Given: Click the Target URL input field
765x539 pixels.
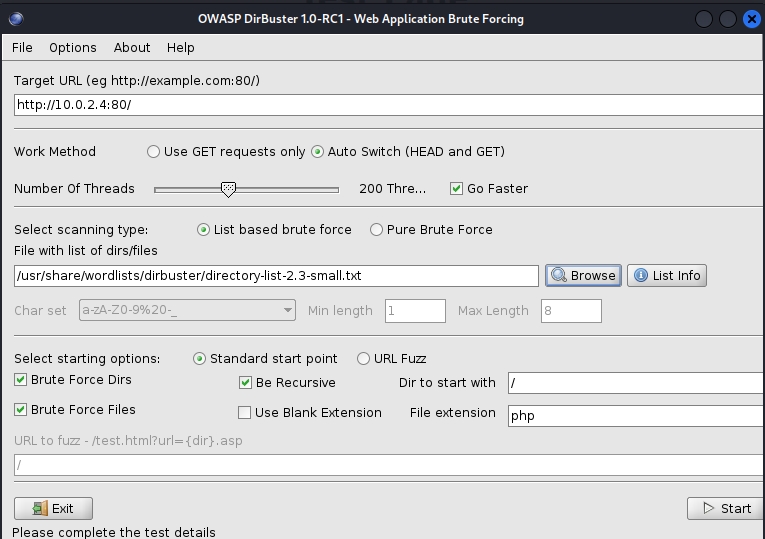Looking at the screenshot, I should [388, 105].
